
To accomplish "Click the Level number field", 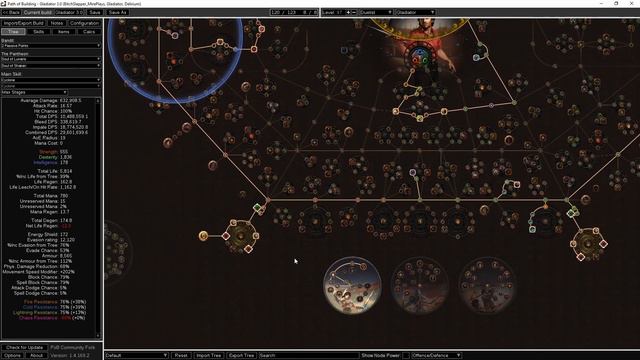I will pyautogui.click(x=333, y=12).
